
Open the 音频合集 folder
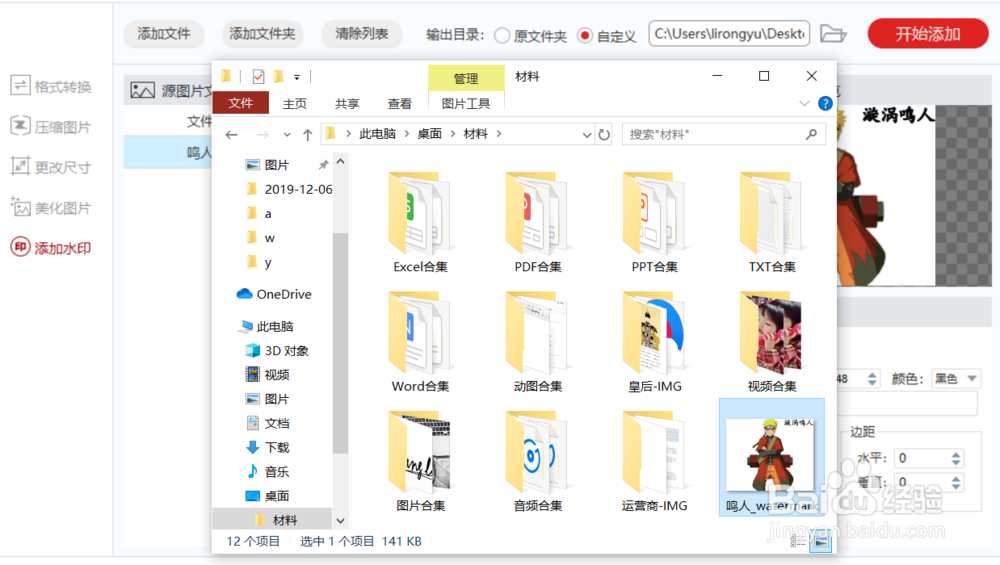538,461
